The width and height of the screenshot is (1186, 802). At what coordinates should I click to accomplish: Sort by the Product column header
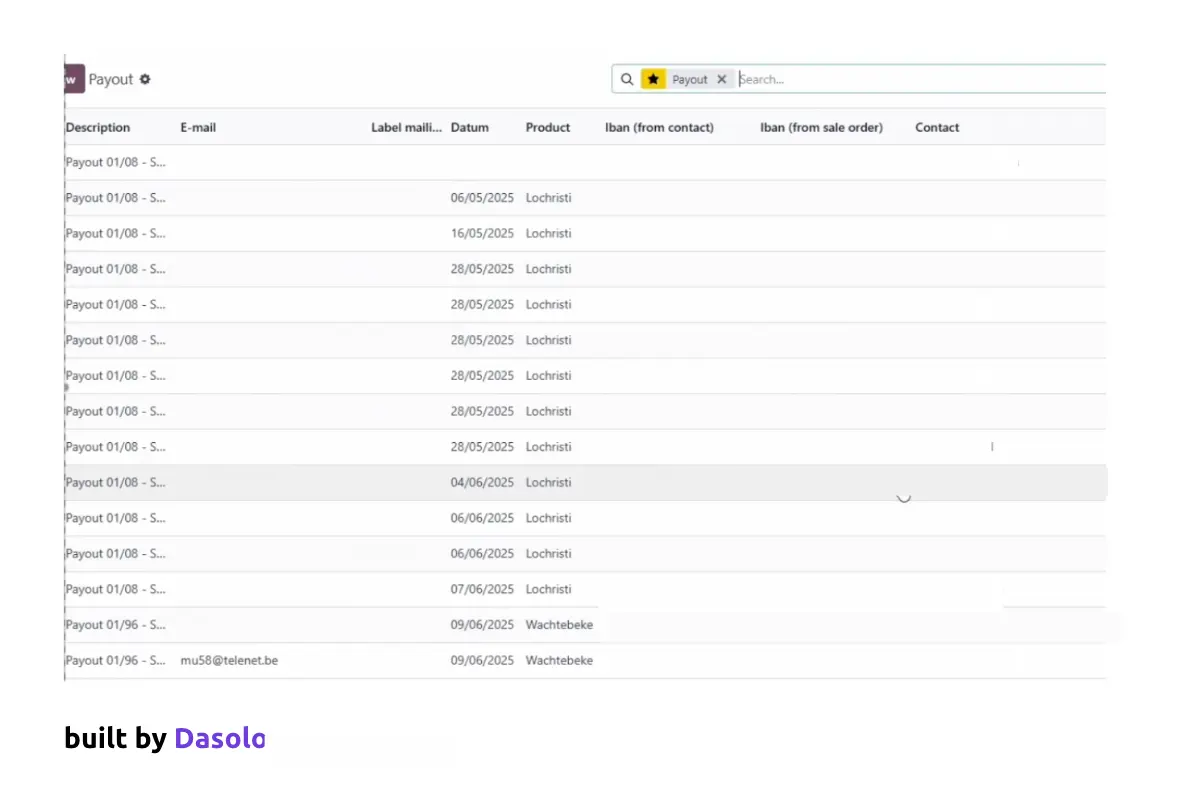[x=548, y=127]
